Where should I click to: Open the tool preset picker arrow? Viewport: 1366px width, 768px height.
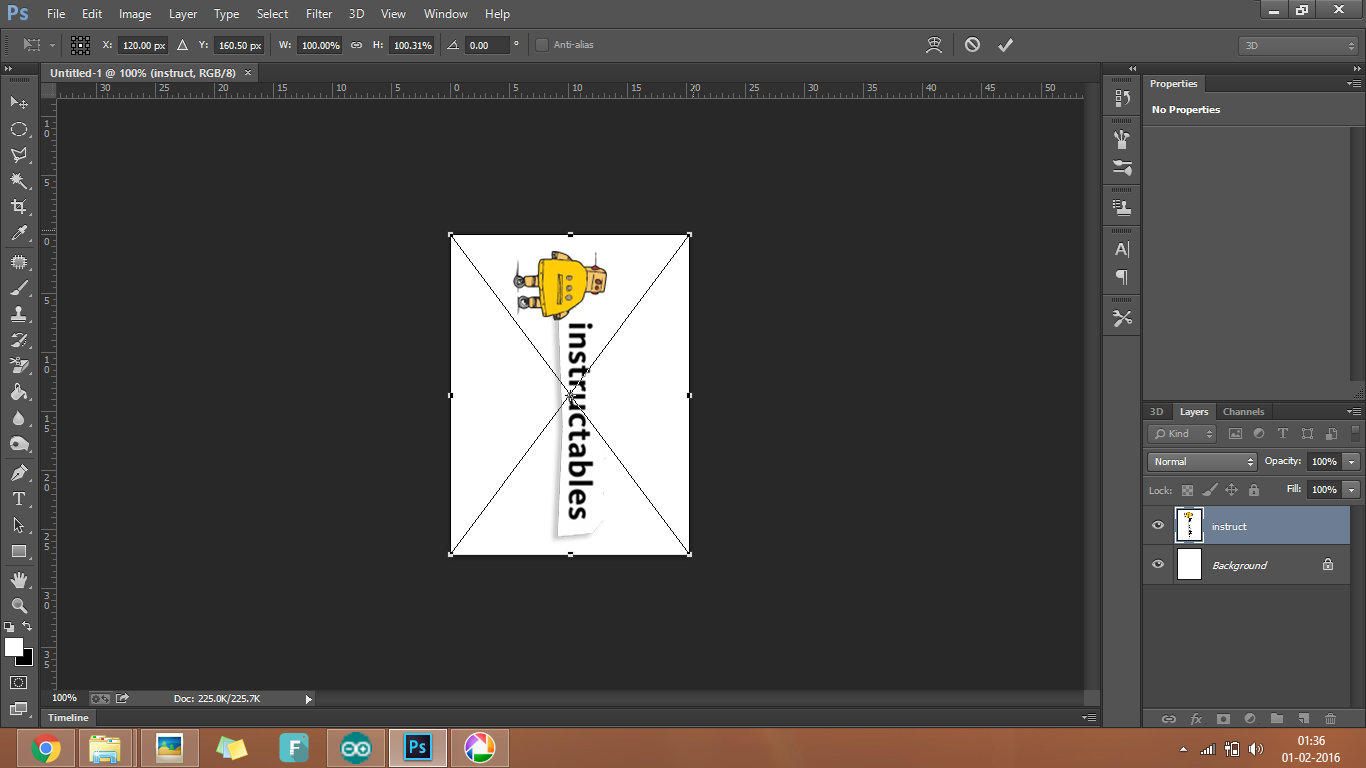[x=52, y=45]
